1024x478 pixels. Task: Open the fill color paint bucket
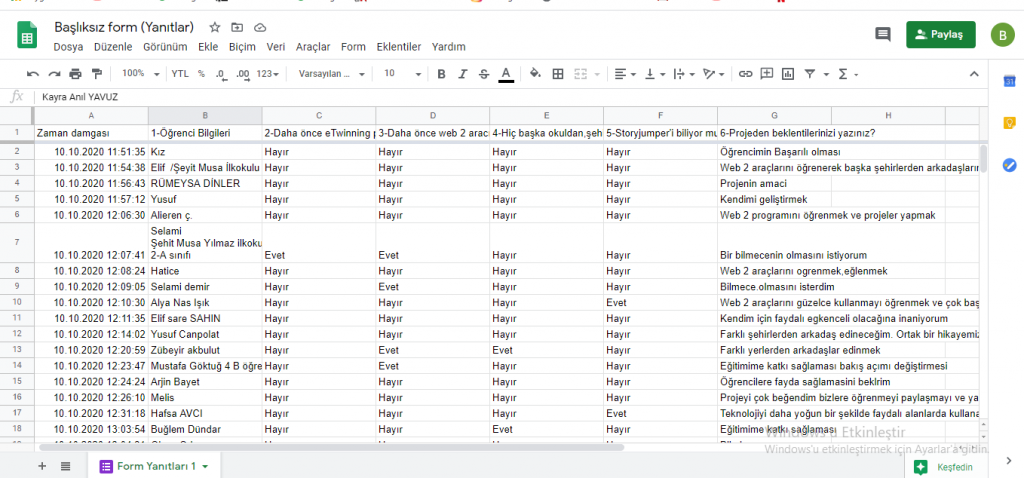(x=535, y=74)
